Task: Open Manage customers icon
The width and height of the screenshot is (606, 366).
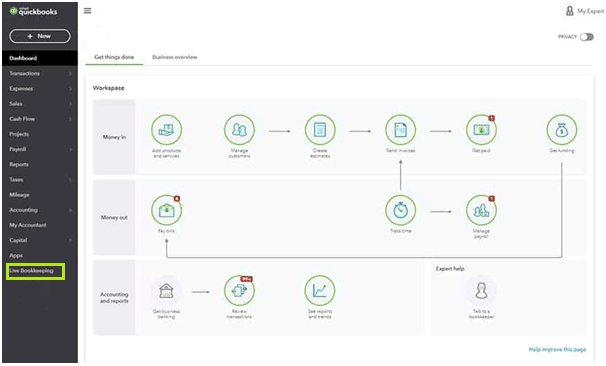Action: pos(239,130)
